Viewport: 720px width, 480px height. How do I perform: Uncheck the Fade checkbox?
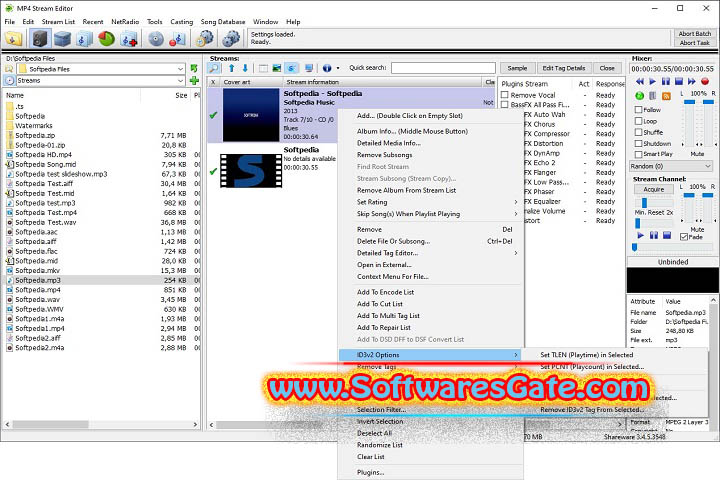tap(684, 237)
